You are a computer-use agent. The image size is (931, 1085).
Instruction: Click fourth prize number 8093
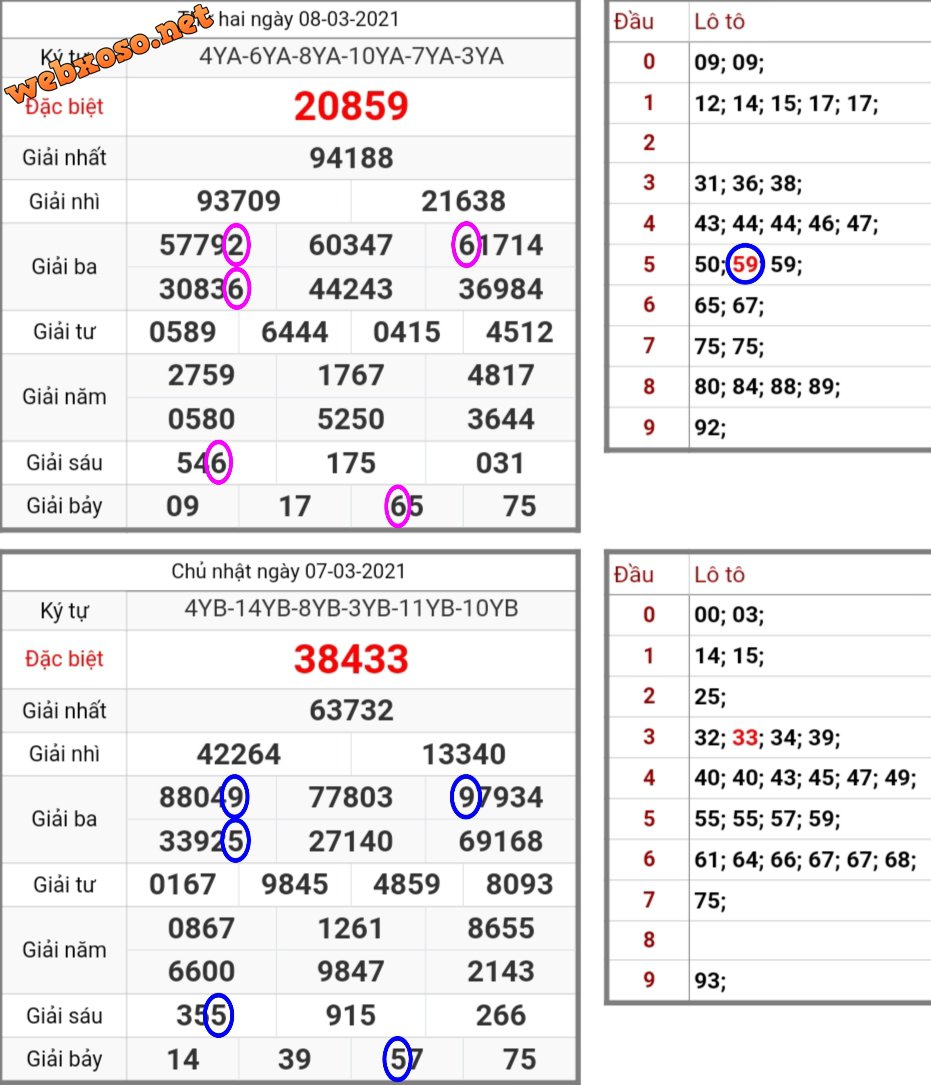pos(519,885)
